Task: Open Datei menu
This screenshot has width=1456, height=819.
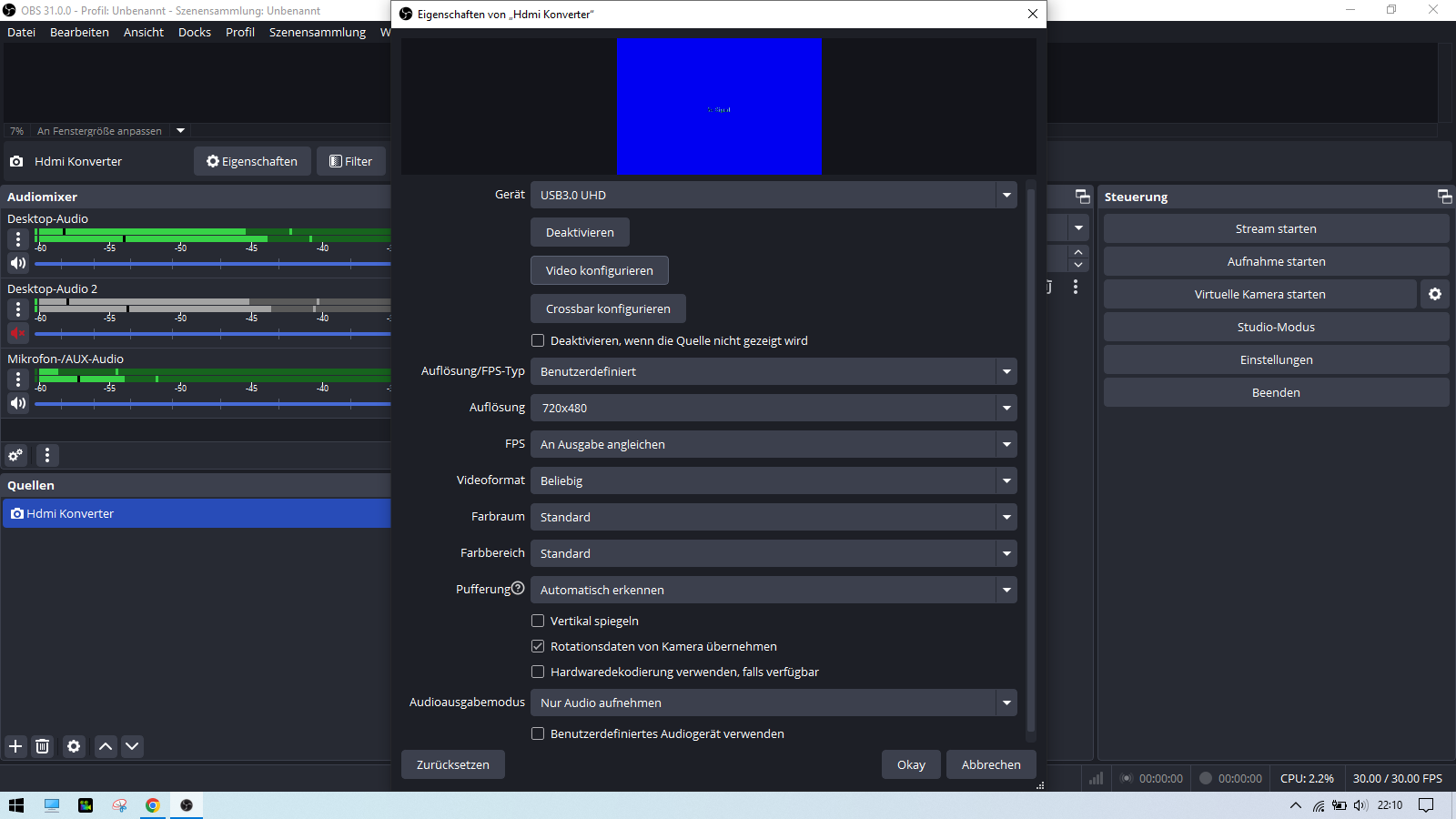Action: 21,32
